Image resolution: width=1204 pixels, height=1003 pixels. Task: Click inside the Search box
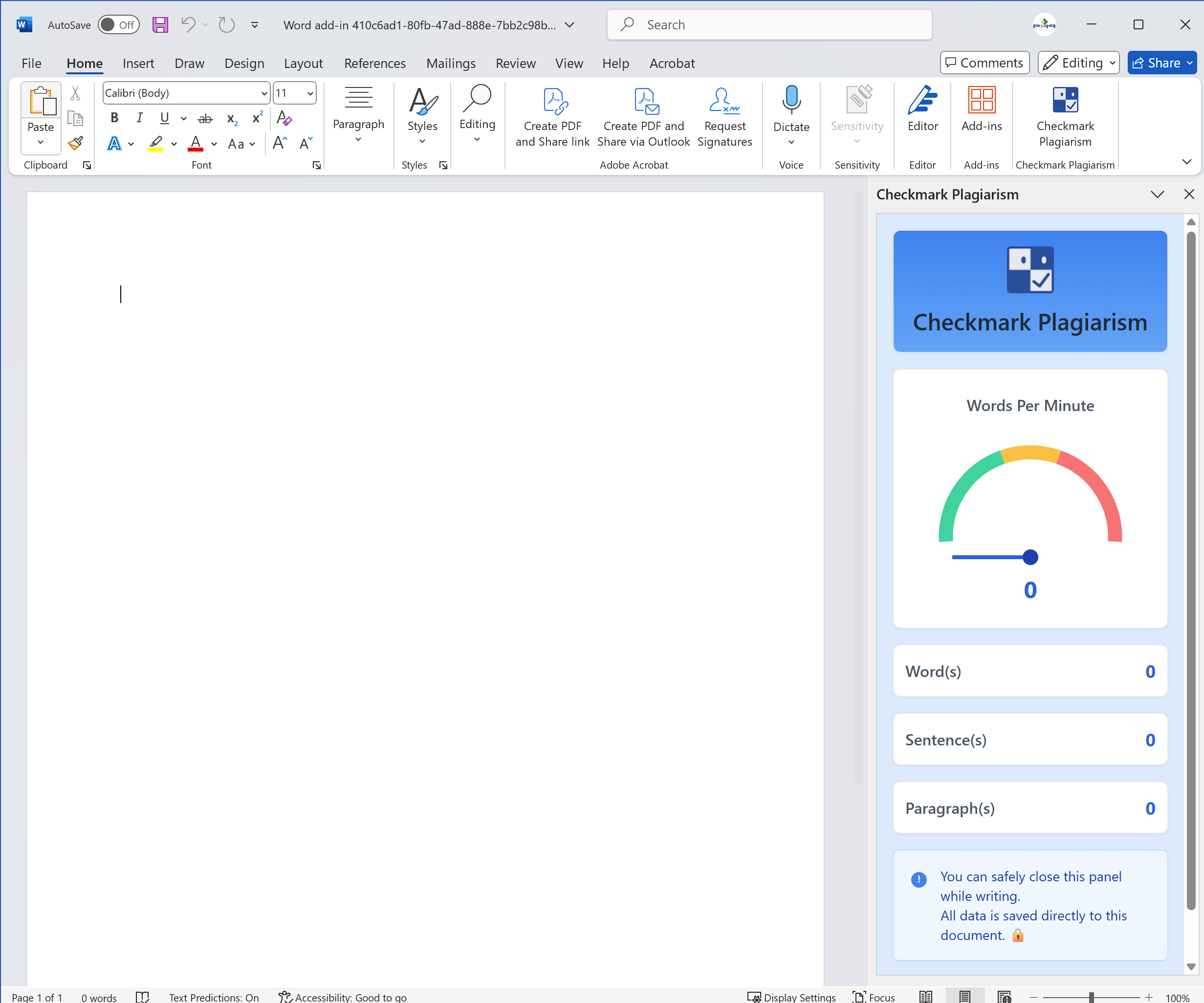click(768, 24)
